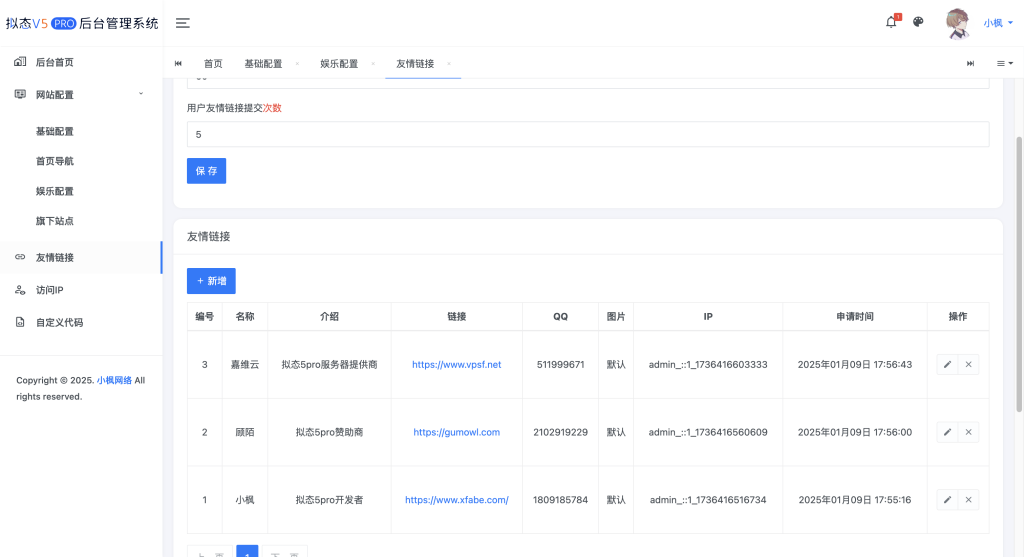Focus the 提交次数 input field showing 5
The width and height of the screenshot is (1024, 557).
tap(588, 135)
